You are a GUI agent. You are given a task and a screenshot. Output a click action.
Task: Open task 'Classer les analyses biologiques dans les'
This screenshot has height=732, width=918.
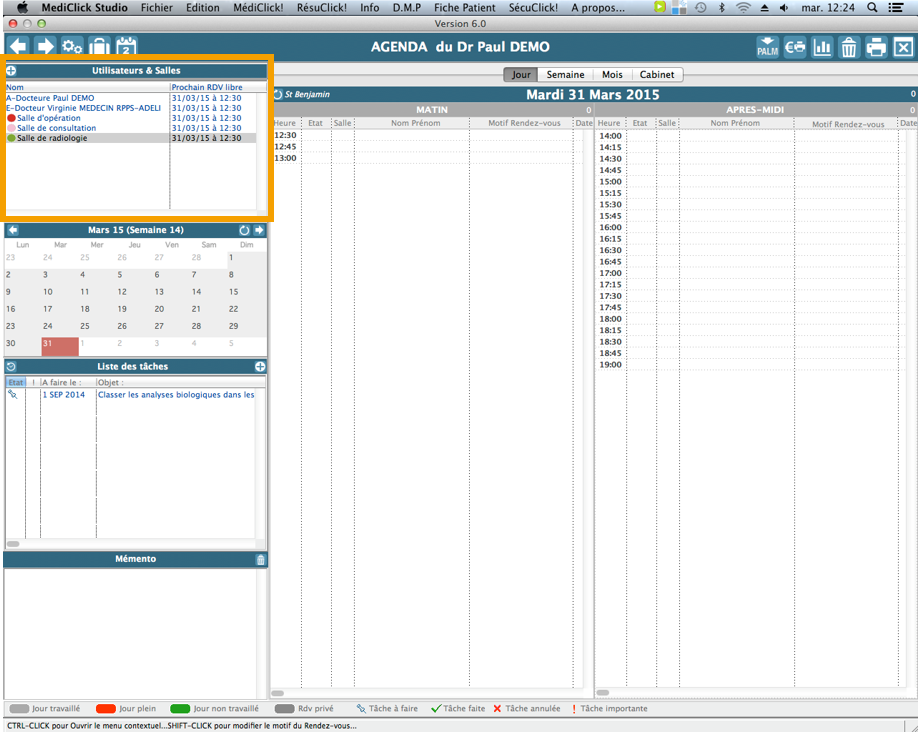tap(176, 395)
